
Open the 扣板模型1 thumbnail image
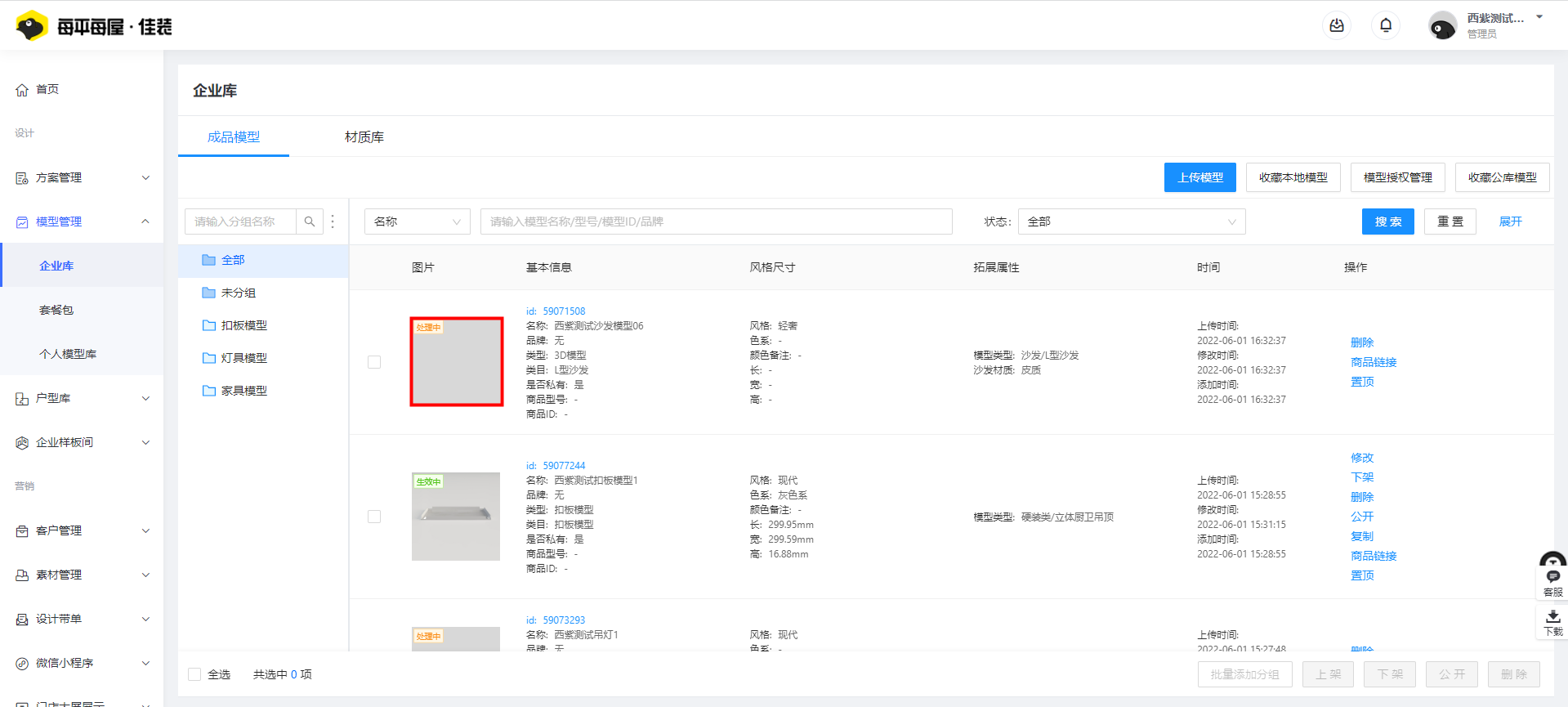pyautogui.click(x=456, y=517)
